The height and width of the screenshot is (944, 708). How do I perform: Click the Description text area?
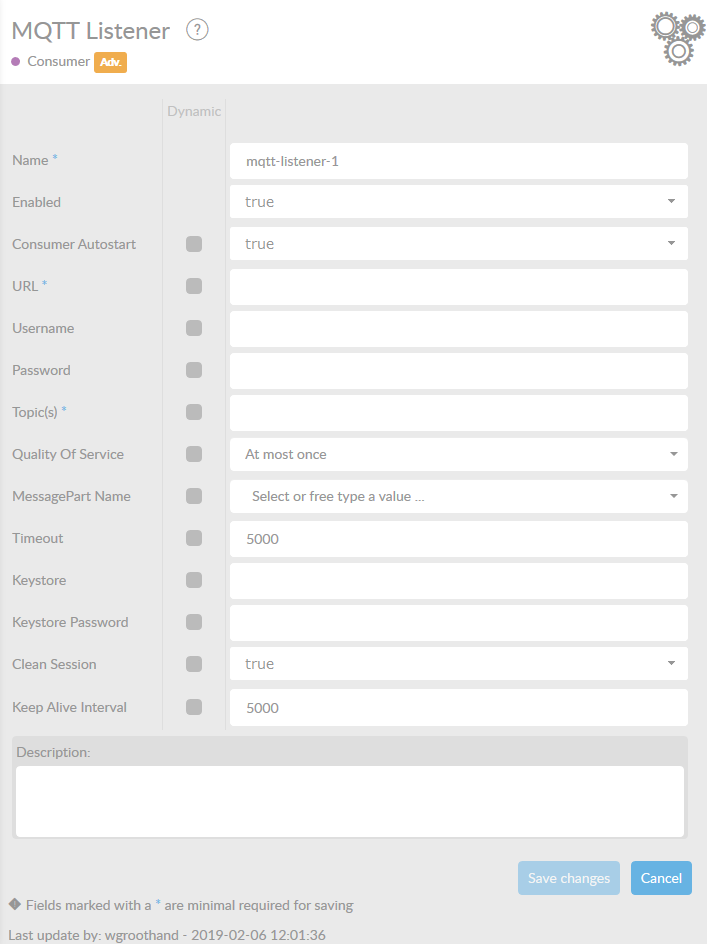click(x=349, y=801)
